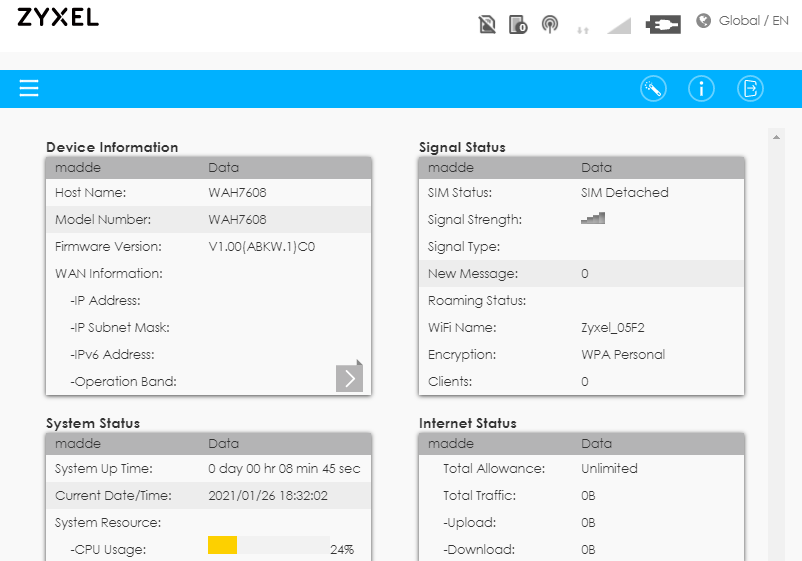Click the Current Date/Time row
Viewport: 802px width, 561px height.
pos(208,496)
